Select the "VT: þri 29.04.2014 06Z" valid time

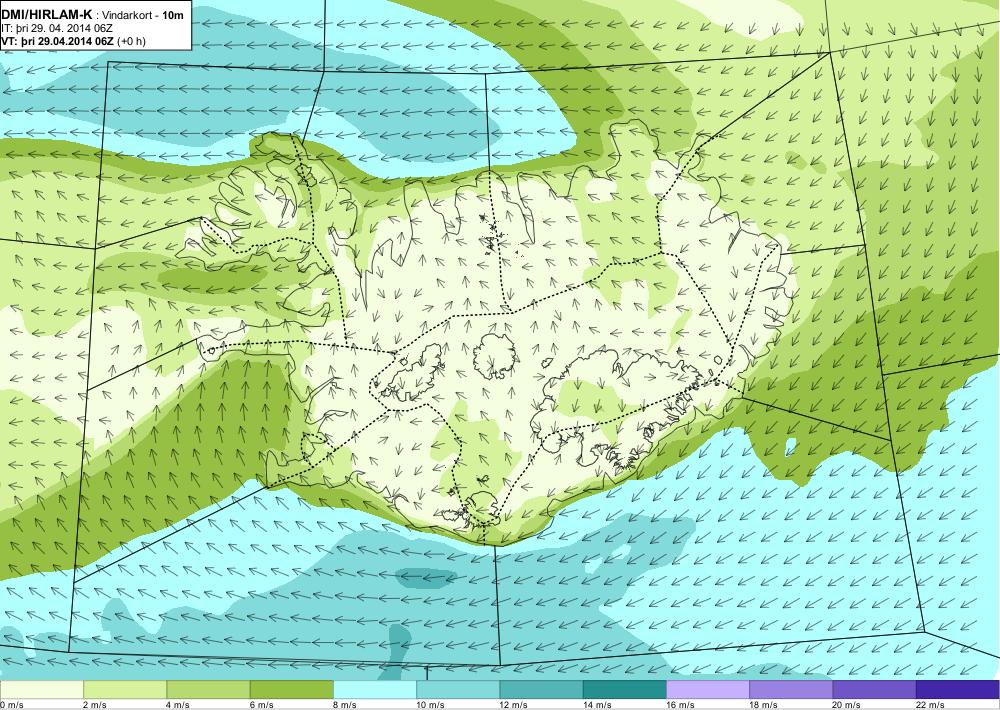coord(57,41)
